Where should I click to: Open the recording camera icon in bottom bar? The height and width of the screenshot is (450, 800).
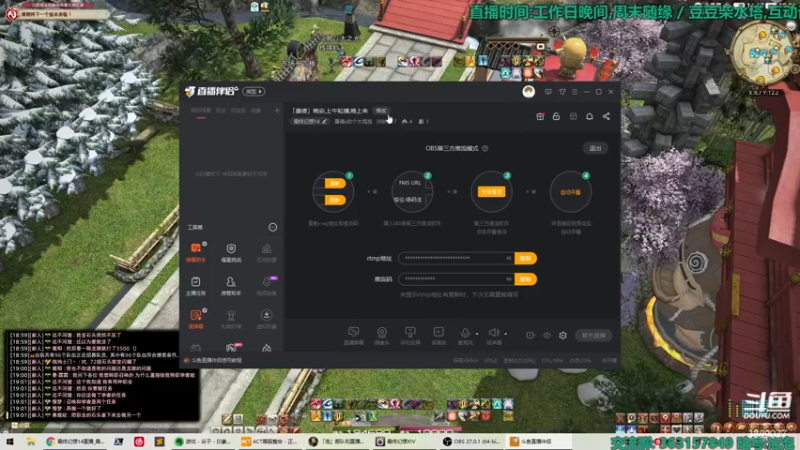(x=531, y=335)
